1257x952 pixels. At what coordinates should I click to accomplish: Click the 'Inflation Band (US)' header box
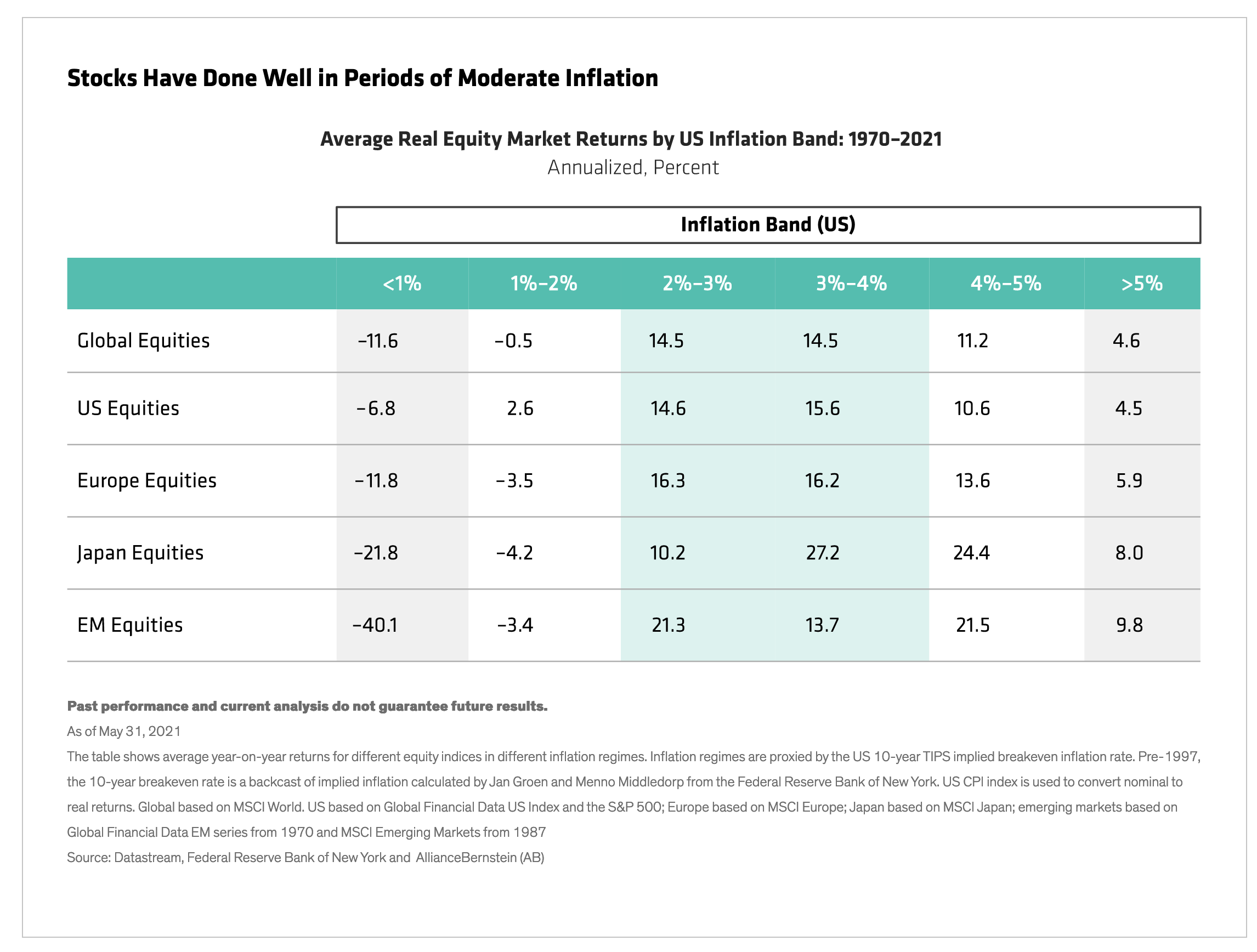(x=767, y=224)
